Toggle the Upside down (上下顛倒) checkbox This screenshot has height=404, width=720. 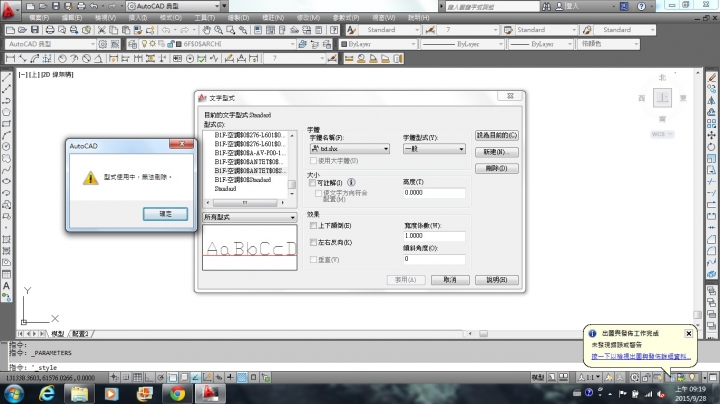[314, 225]
